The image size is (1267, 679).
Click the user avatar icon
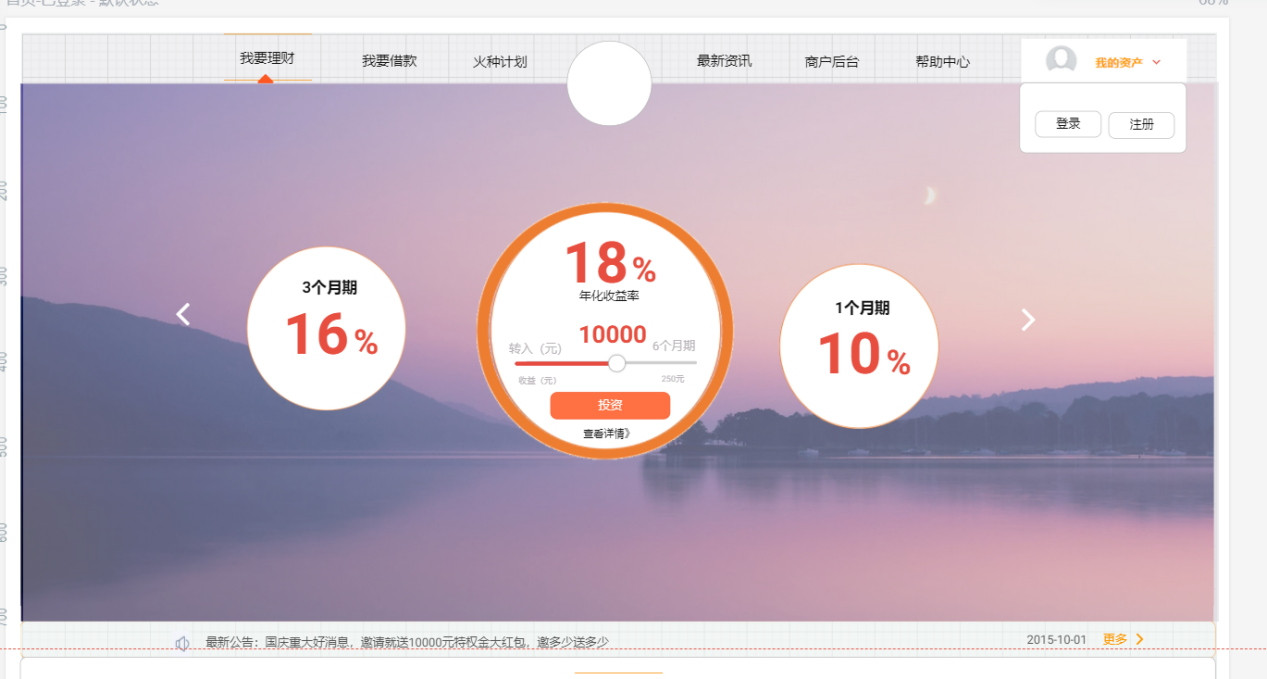pos(1061,61)
